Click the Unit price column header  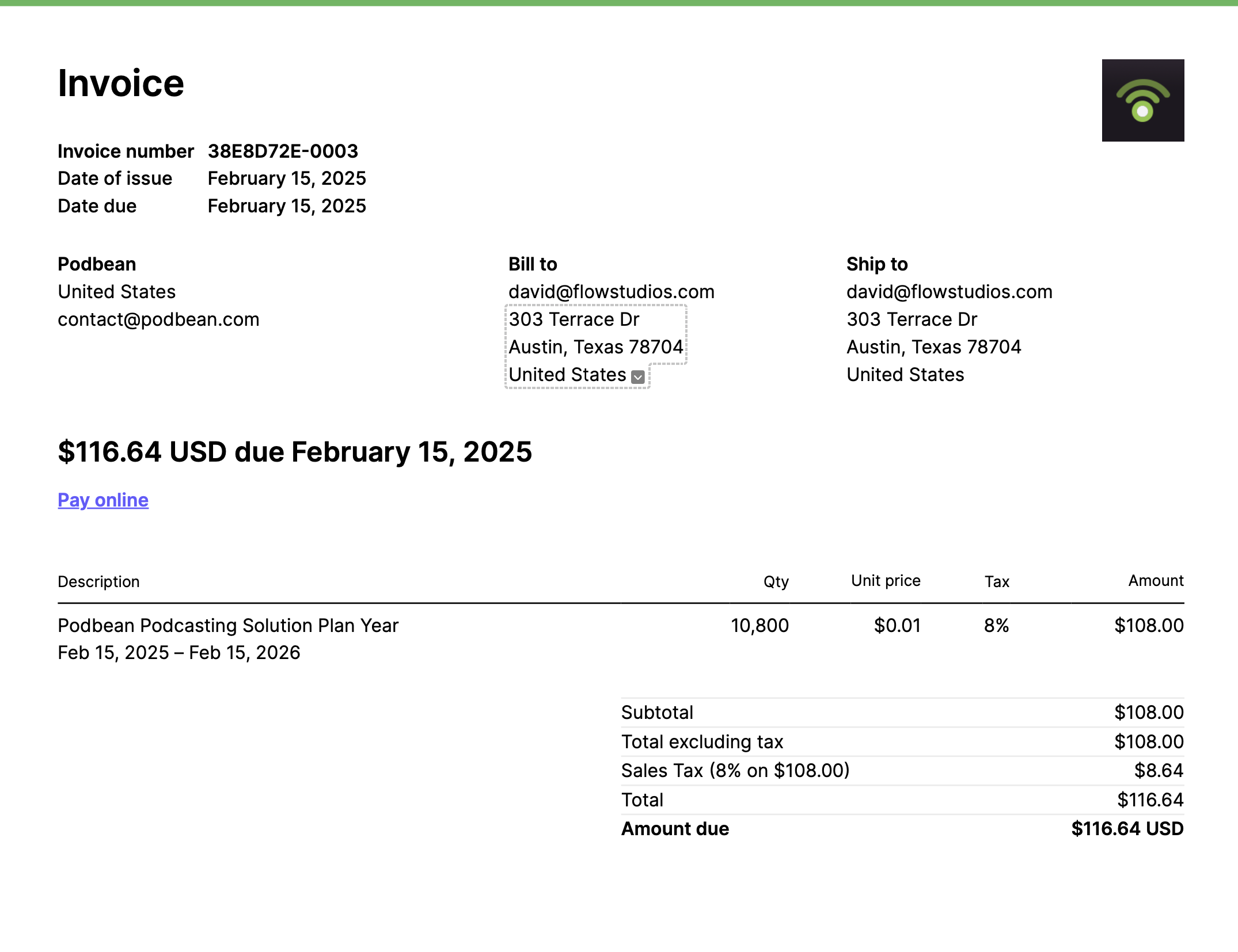pos(886,581)
